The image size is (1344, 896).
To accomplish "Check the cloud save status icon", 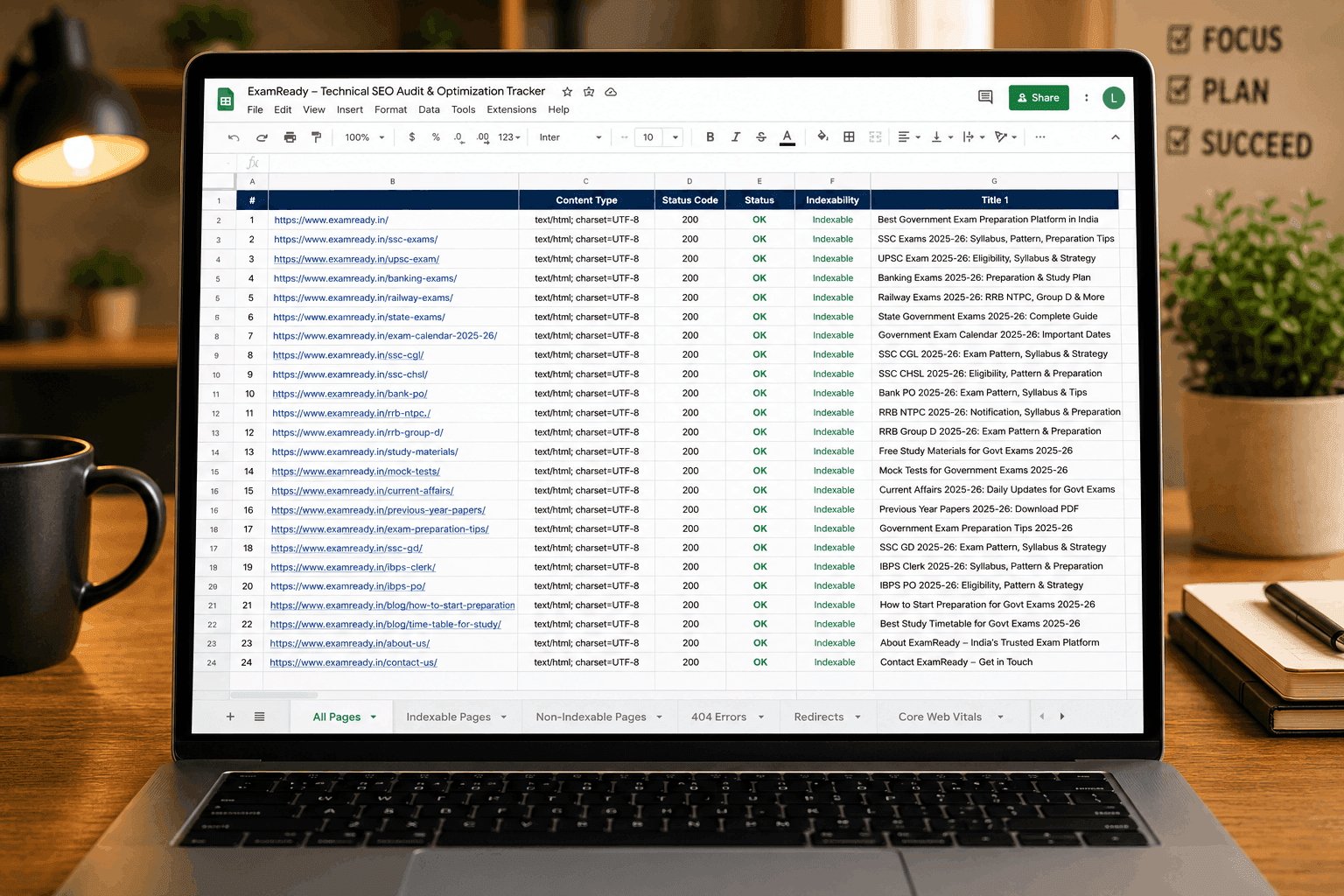I will pyautogui.click(x=611, y=92).
